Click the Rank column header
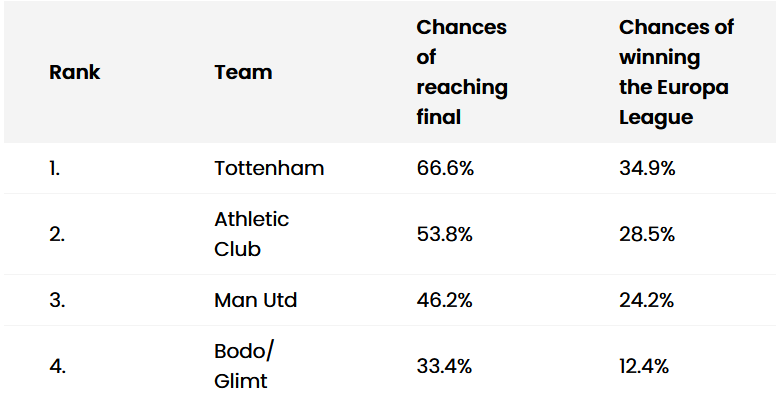This screenshot has height=401, width=776. click(74, 72)
